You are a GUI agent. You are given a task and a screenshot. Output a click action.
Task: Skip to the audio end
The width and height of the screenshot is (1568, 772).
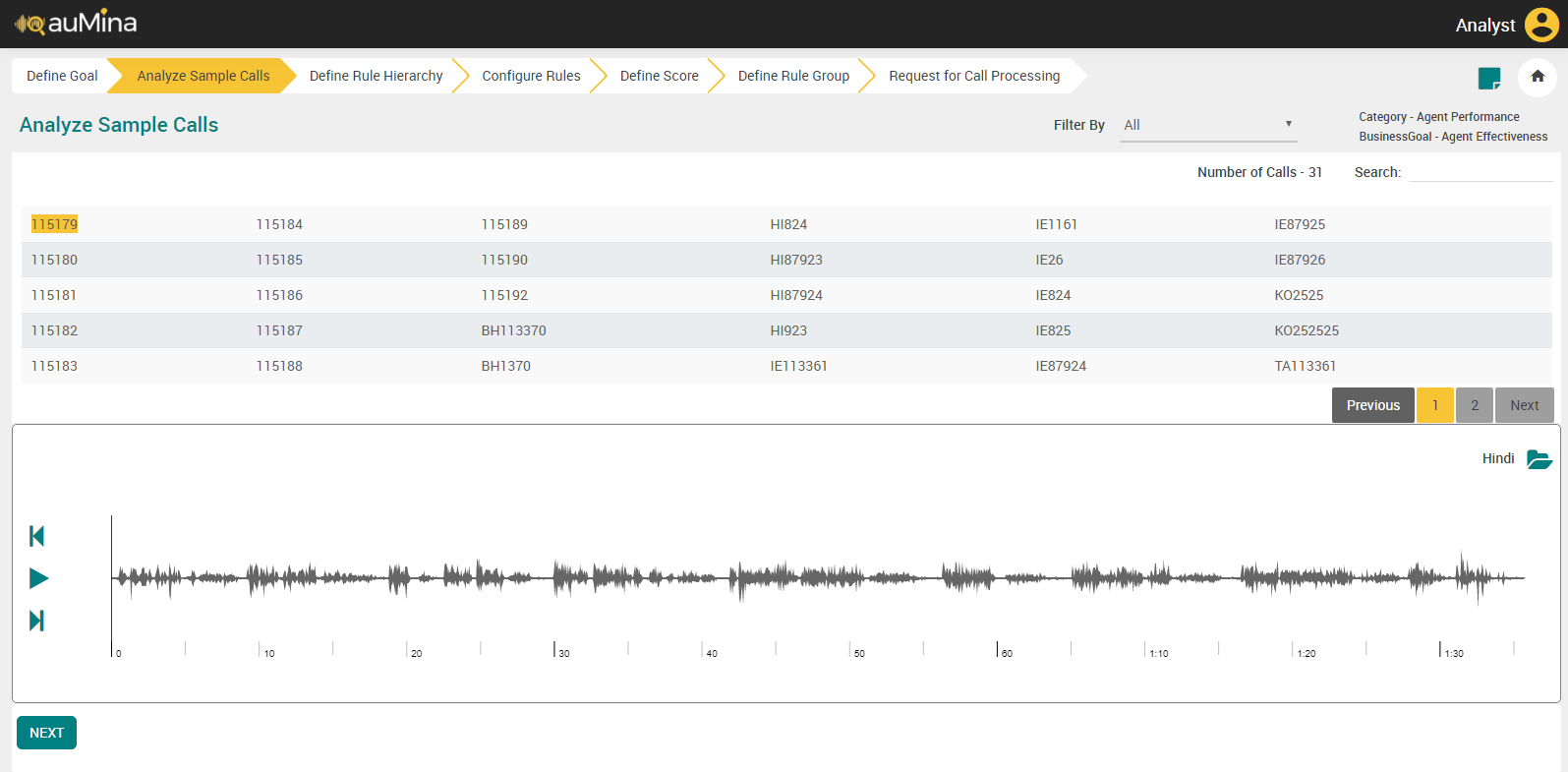coord(37,621)
